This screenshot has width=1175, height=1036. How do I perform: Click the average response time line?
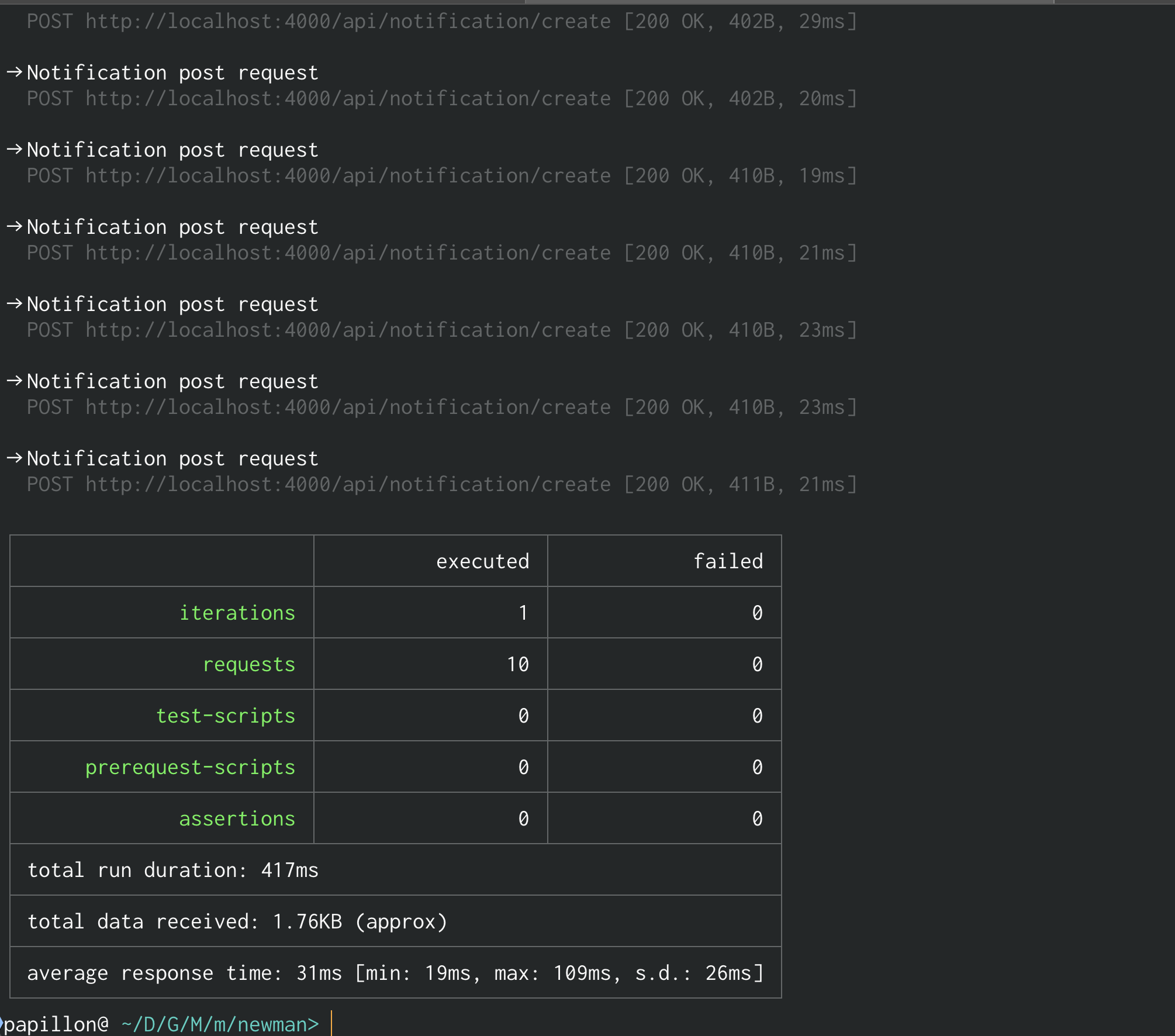point(395,973)
